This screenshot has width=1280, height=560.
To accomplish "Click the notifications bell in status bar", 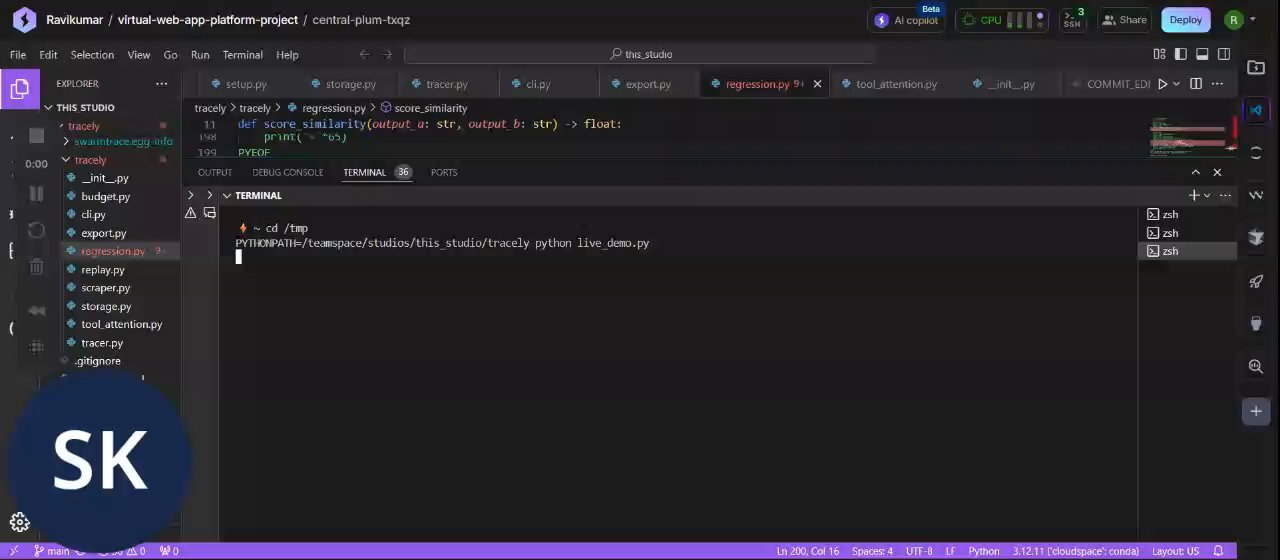I will pos(1218,551).
